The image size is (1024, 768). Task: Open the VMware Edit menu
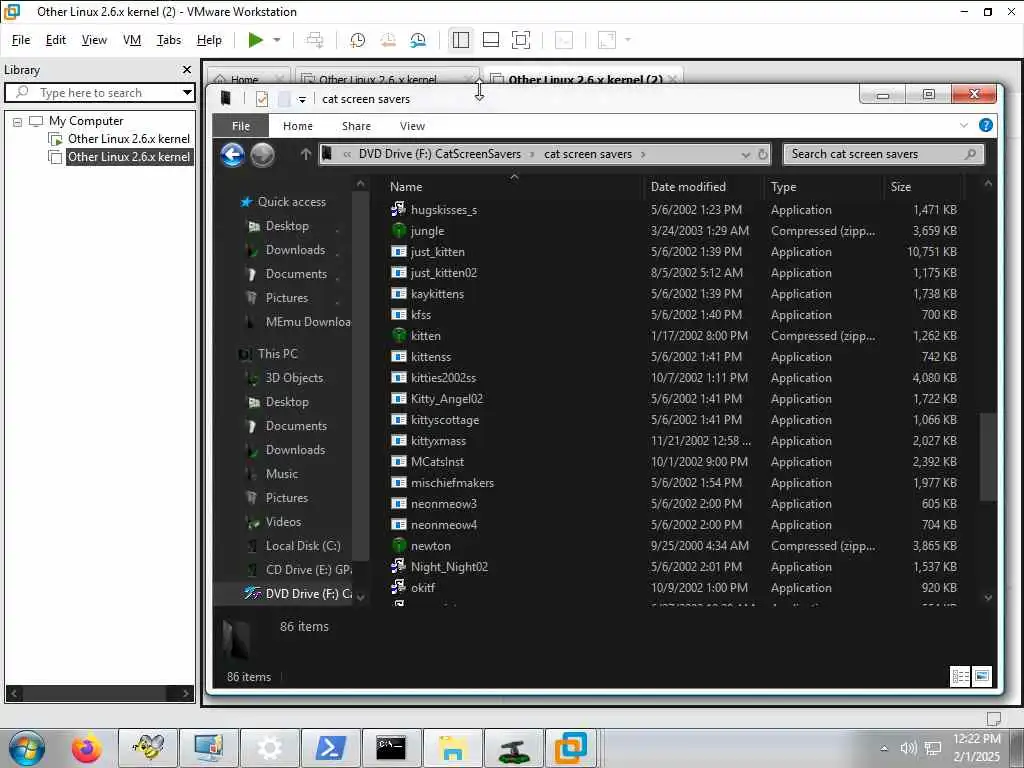(x=56, y=40)
